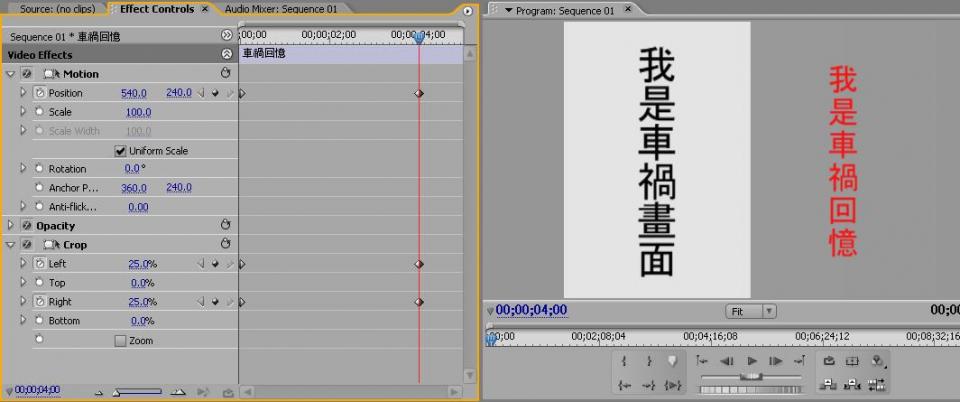This screenshot has height=402, width=960.
Task: Enable the Crop Zoom checkbox
Action: point(120,340)
